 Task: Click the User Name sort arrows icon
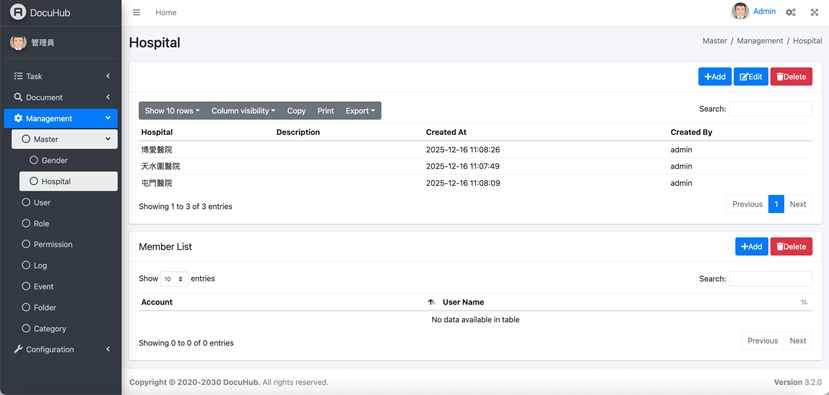click(804, 302)
